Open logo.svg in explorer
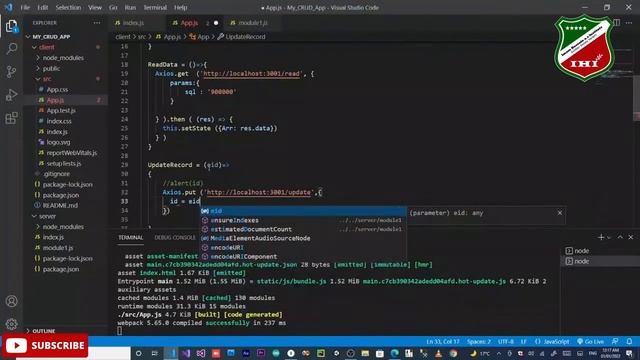Image resolution: width=640 pixels, height=360 pixels. [58, 142]
